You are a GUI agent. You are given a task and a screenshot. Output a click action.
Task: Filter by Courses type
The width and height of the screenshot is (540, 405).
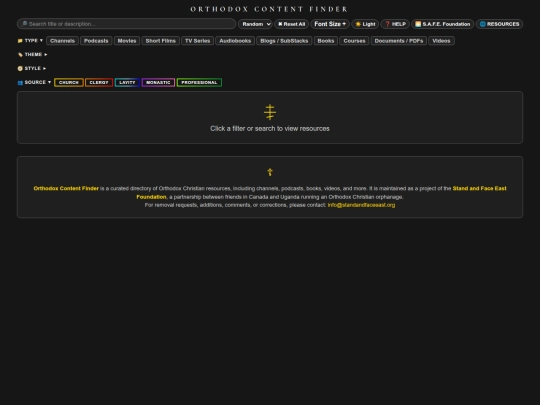pyautogui.click(x=354, y=41)
